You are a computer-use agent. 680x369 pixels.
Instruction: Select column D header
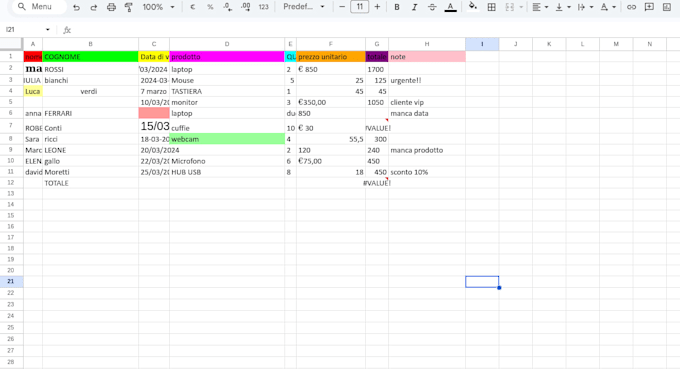click(x=227, y=44)
